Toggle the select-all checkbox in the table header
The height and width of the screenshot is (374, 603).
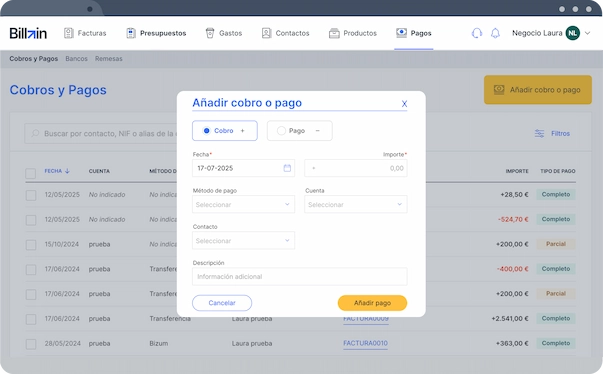(x=30, y=173)
